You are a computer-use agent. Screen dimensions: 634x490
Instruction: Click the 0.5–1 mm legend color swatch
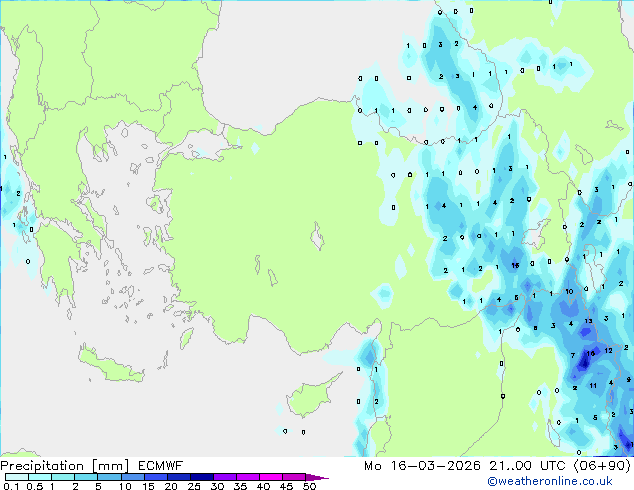(x=40, y=477)
